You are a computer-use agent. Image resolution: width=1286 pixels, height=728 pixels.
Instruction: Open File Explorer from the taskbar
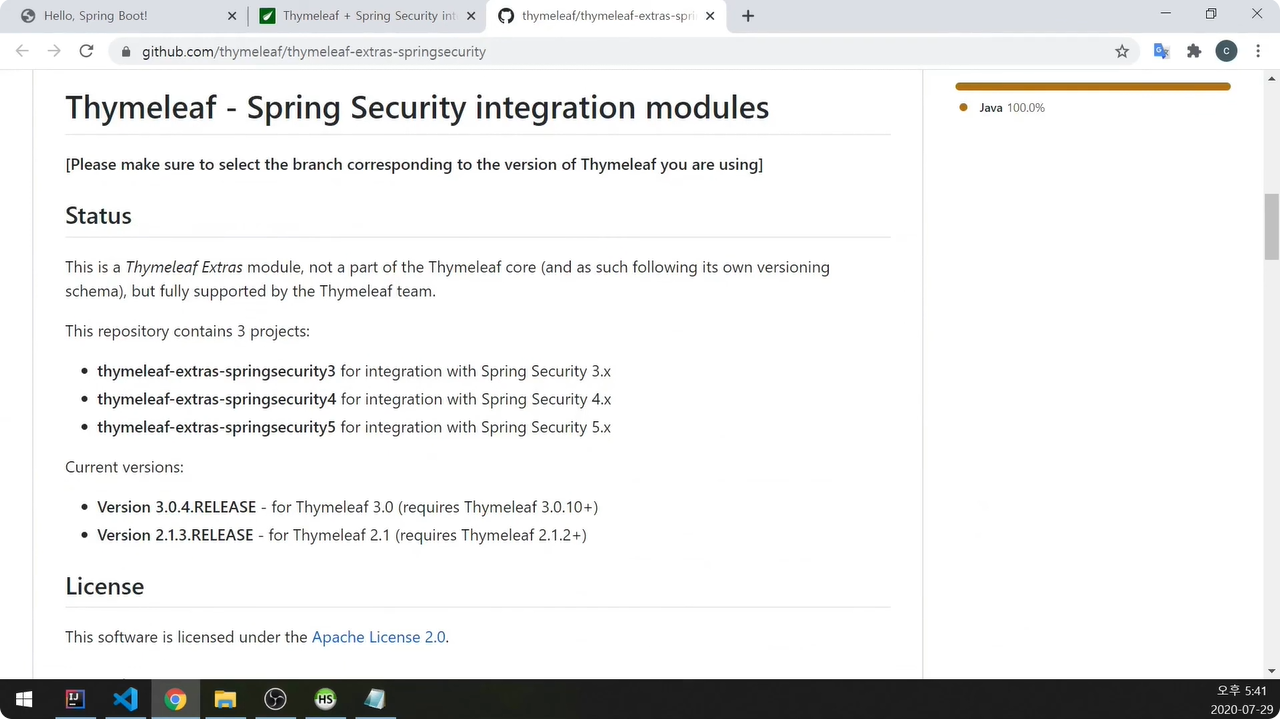point(225,699)
